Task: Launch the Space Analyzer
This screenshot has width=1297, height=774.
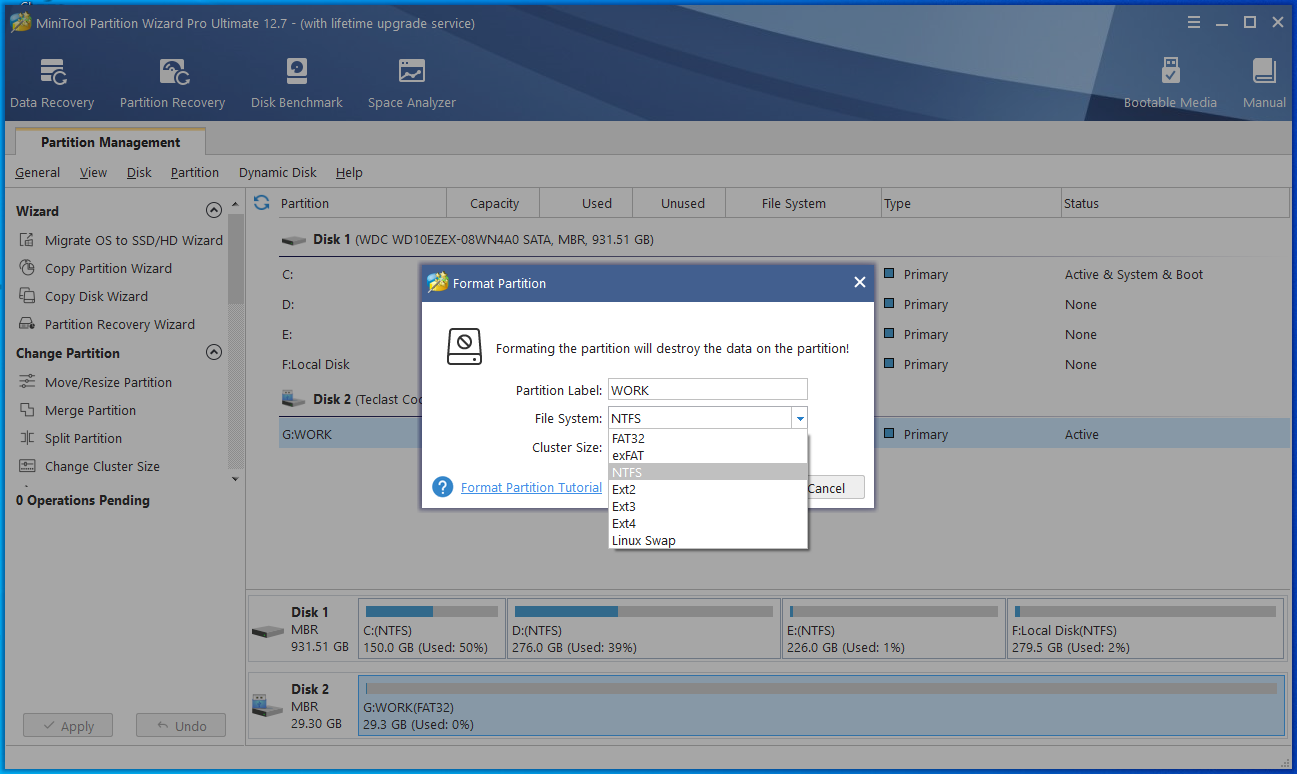Action: [411, 80]
